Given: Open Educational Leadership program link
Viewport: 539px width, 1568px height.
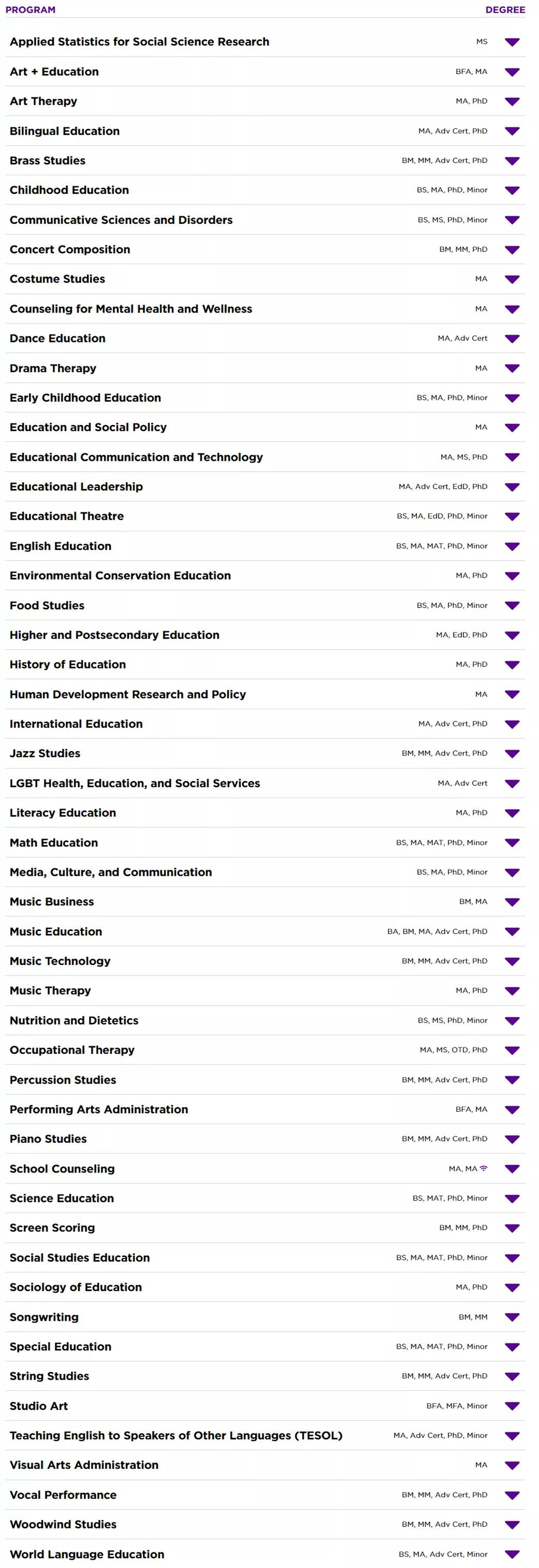Looking at the screenshot, I should (76, 486).
